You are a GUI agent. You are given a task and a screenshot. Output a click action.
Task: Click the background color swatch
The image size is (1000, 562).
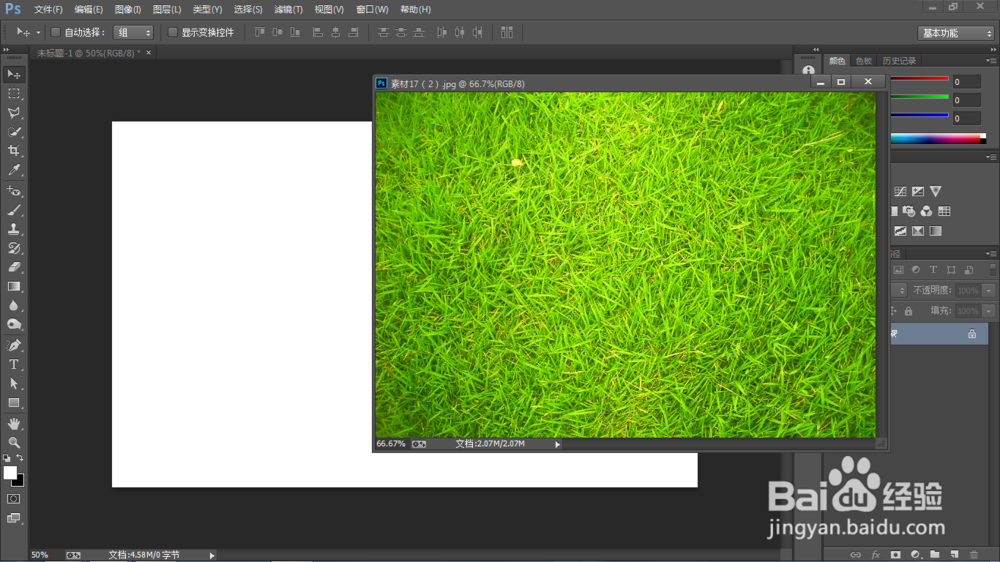(20, 482)
